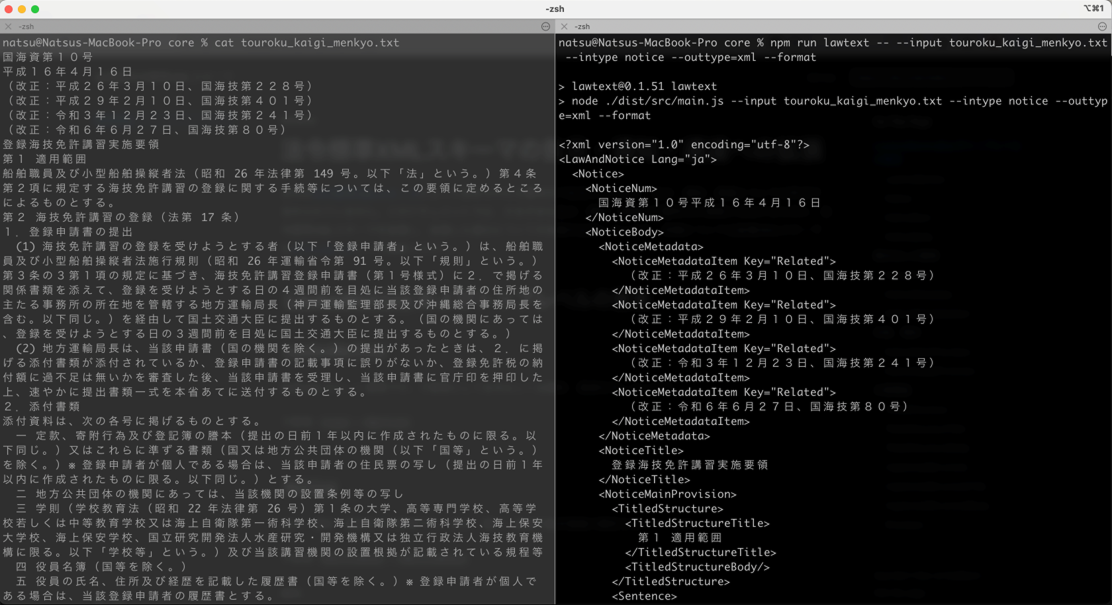Click "国海技第４０１号" amendment line in the left pane

158,101
